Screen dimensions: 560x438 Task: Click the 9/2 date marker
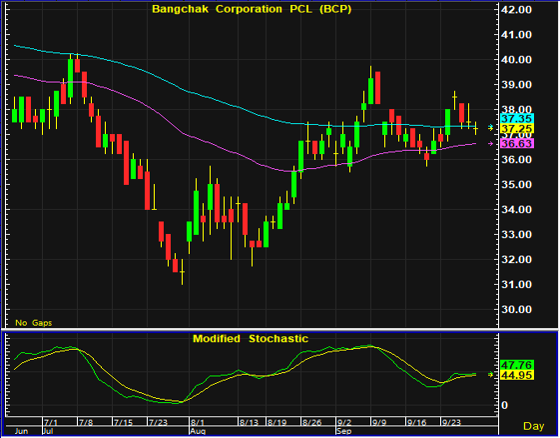(x=344, y=423)
